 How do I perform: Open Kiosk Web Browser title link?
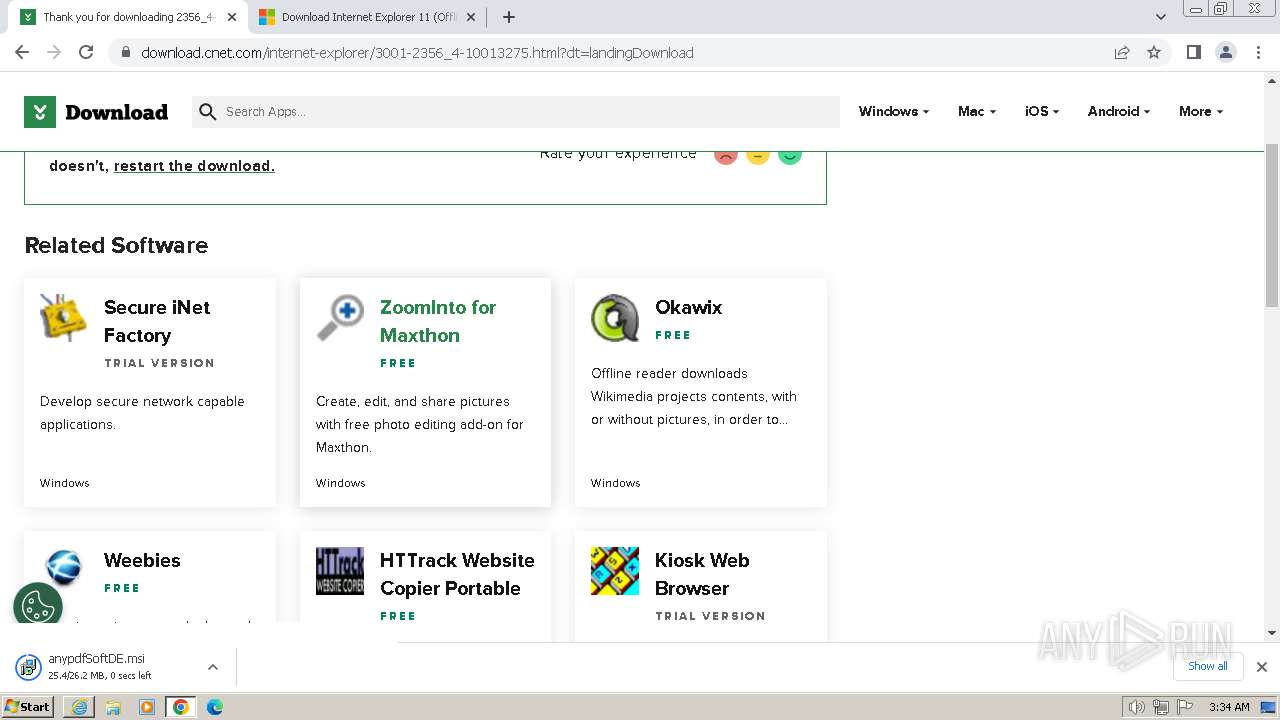pos(702,574)
